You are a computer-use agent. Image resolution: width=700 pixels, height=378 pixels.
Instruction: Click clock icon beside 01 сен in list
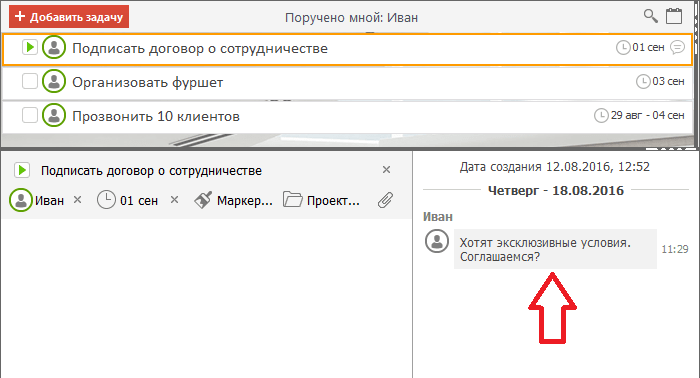click(623, 47)
